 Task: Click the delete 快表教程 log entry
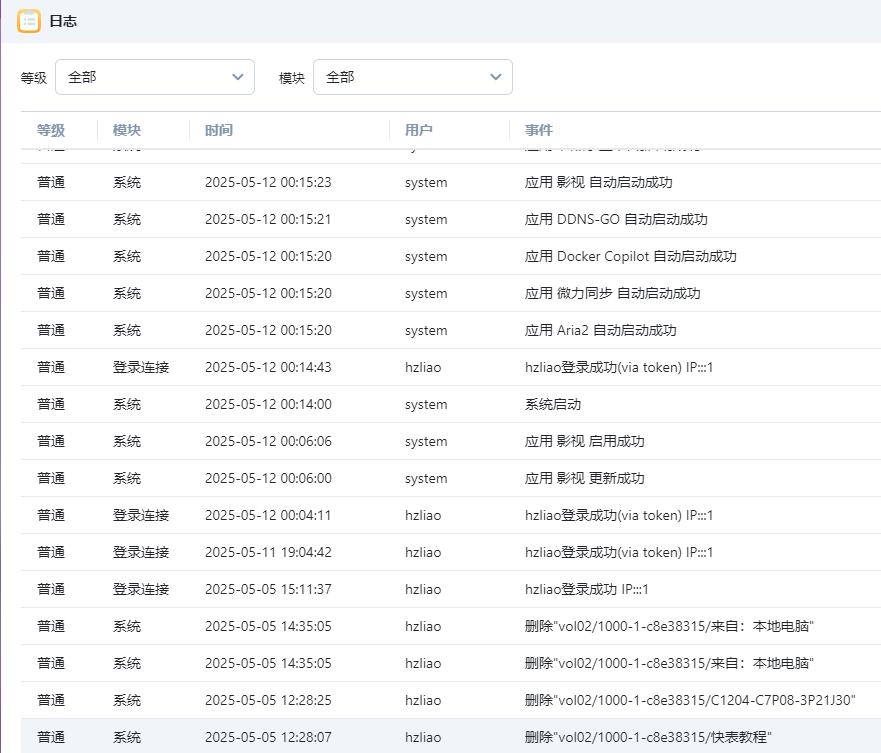point(648,738)
